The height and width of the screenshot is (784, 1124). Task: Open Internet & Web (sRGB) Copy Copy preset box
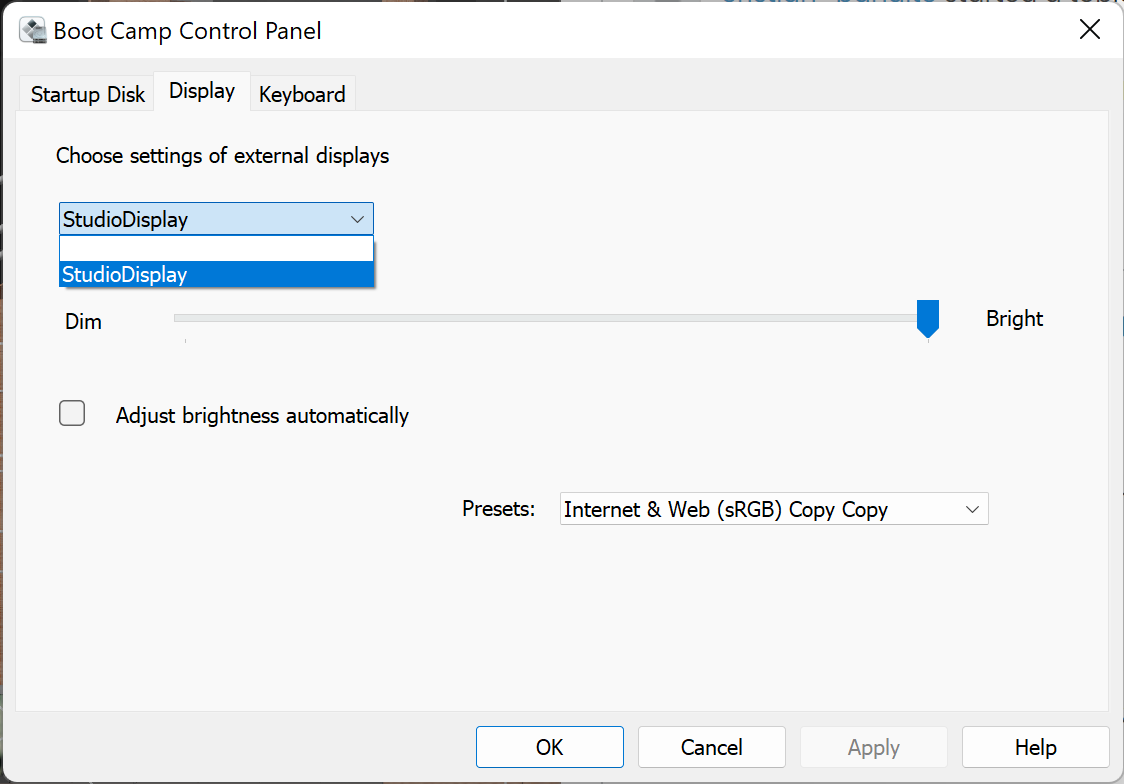[774, 509]
